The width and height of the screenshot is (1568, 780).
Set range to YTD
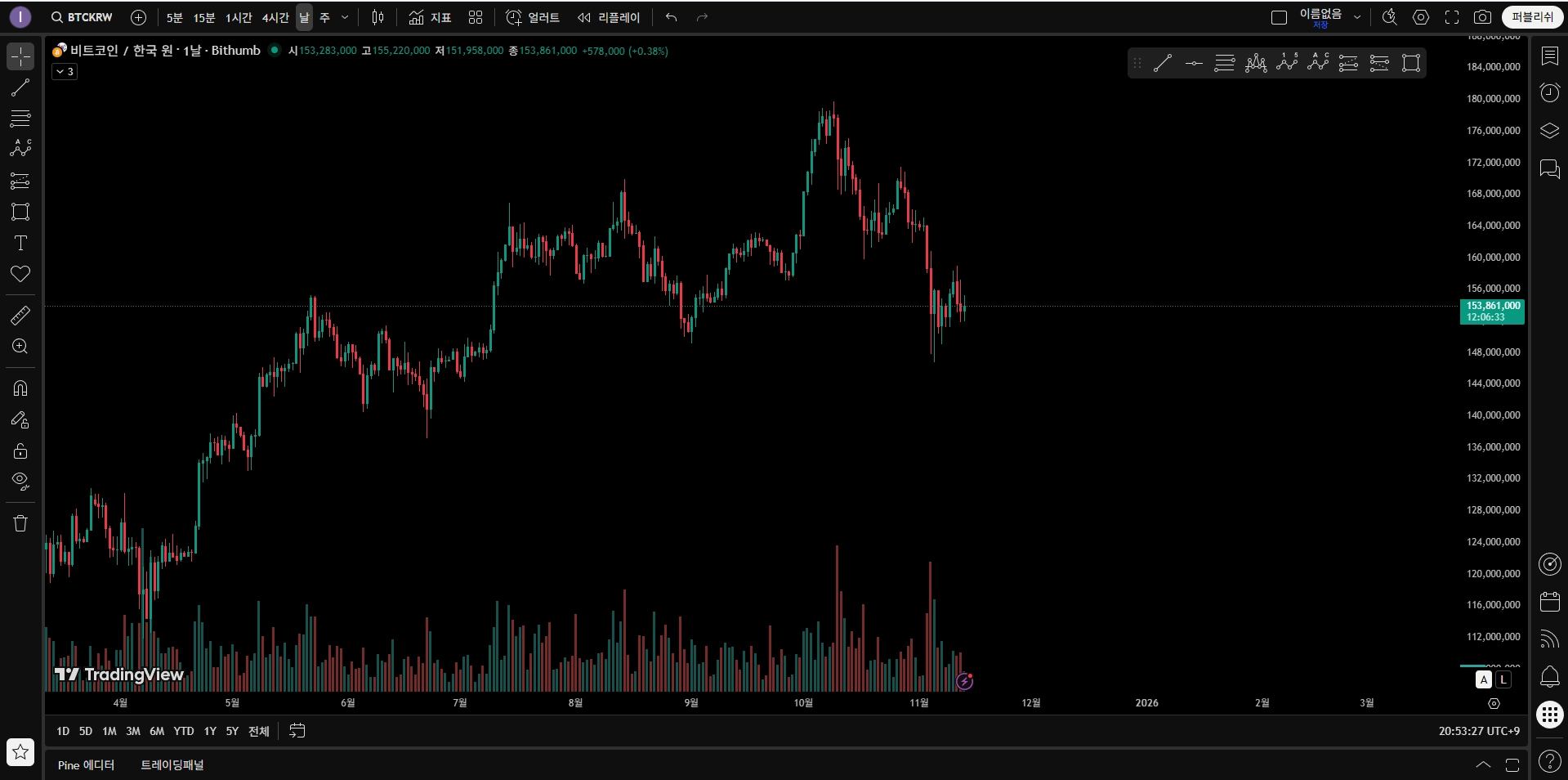tap(183, 731)
